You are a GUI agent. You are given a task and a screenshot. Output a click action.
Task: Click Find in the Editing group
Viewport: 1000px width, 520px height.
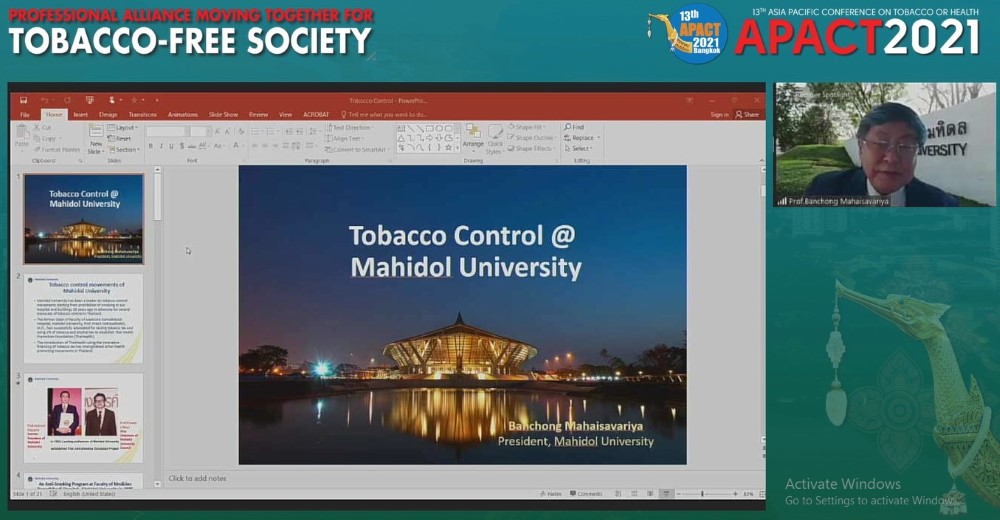click(x=575, y=128)
